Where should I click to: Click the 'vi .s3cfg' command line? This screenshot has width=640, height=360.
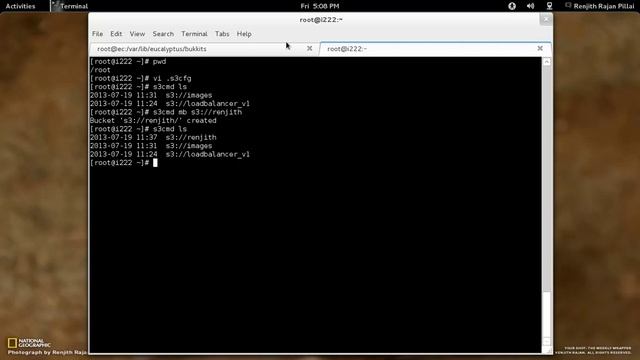click(140, 78)
